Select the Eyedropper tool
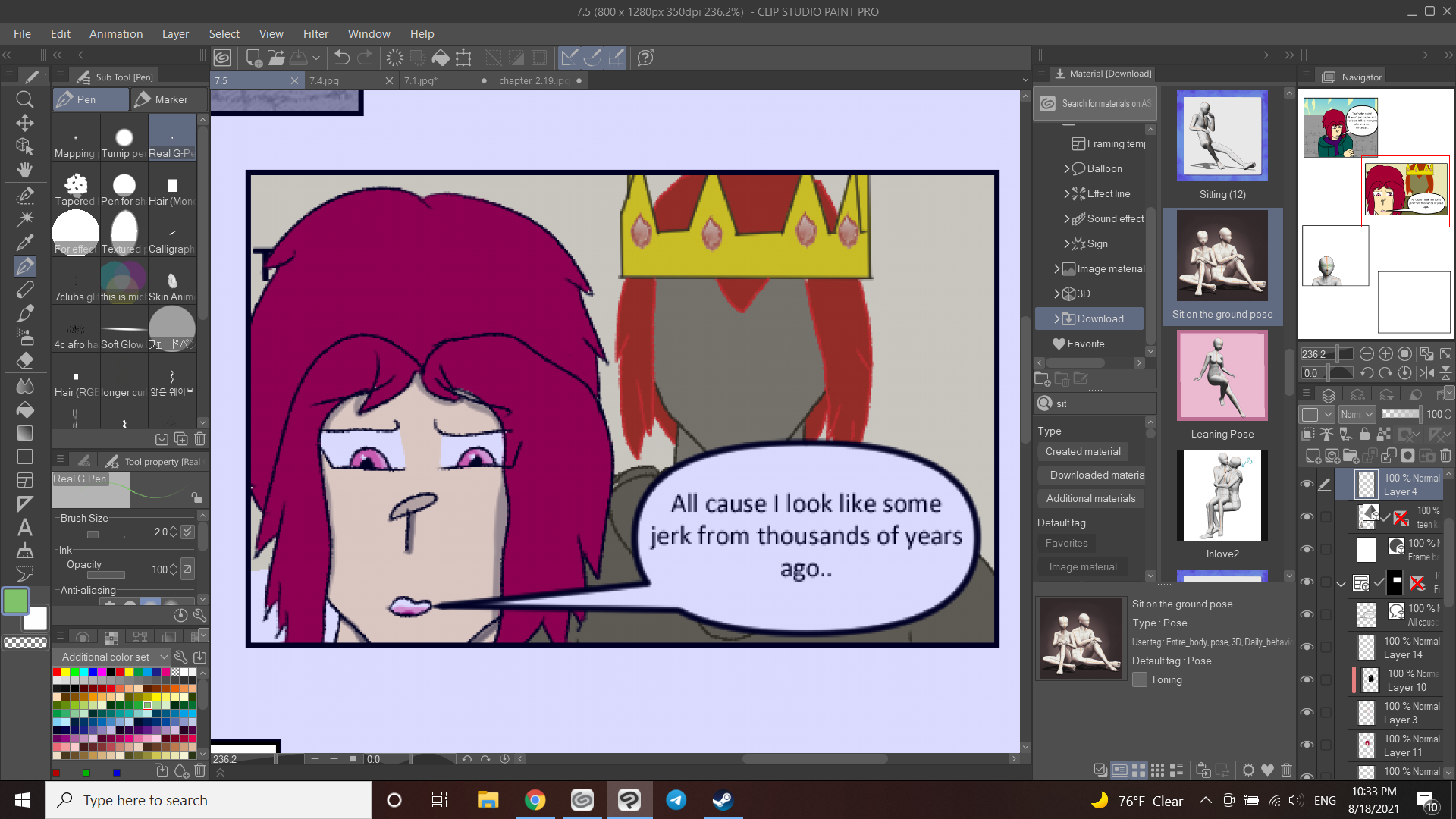Screen dimensions: 1456x819 (x=24, y=242)
